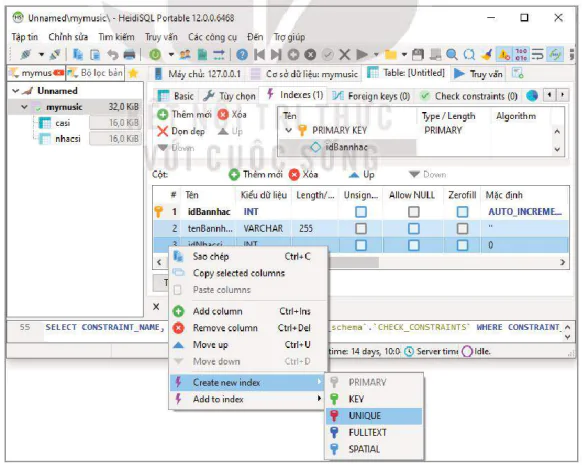Toggle Zerofill checkbox in third column row
The width and height of the screenshot is (586, 470).
462,245
